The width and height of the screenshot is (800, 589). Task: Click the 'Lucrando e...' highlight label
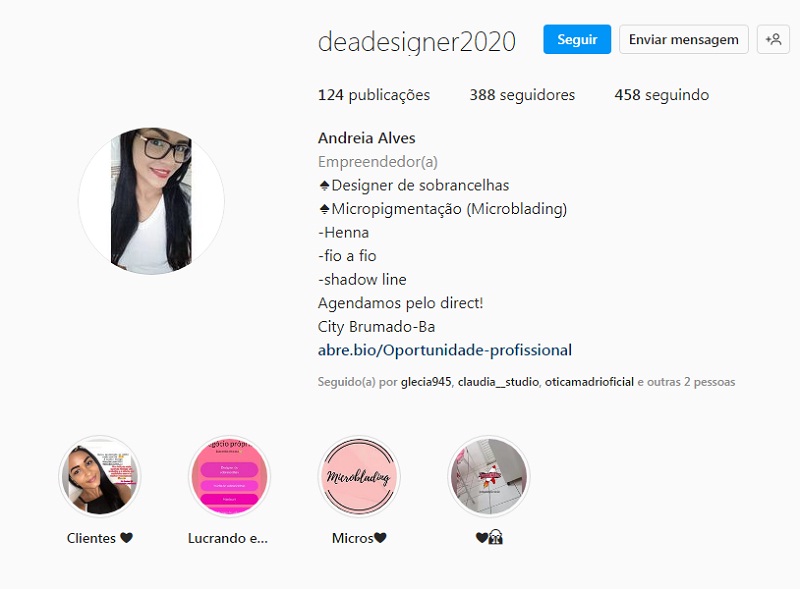pos(228,538)
